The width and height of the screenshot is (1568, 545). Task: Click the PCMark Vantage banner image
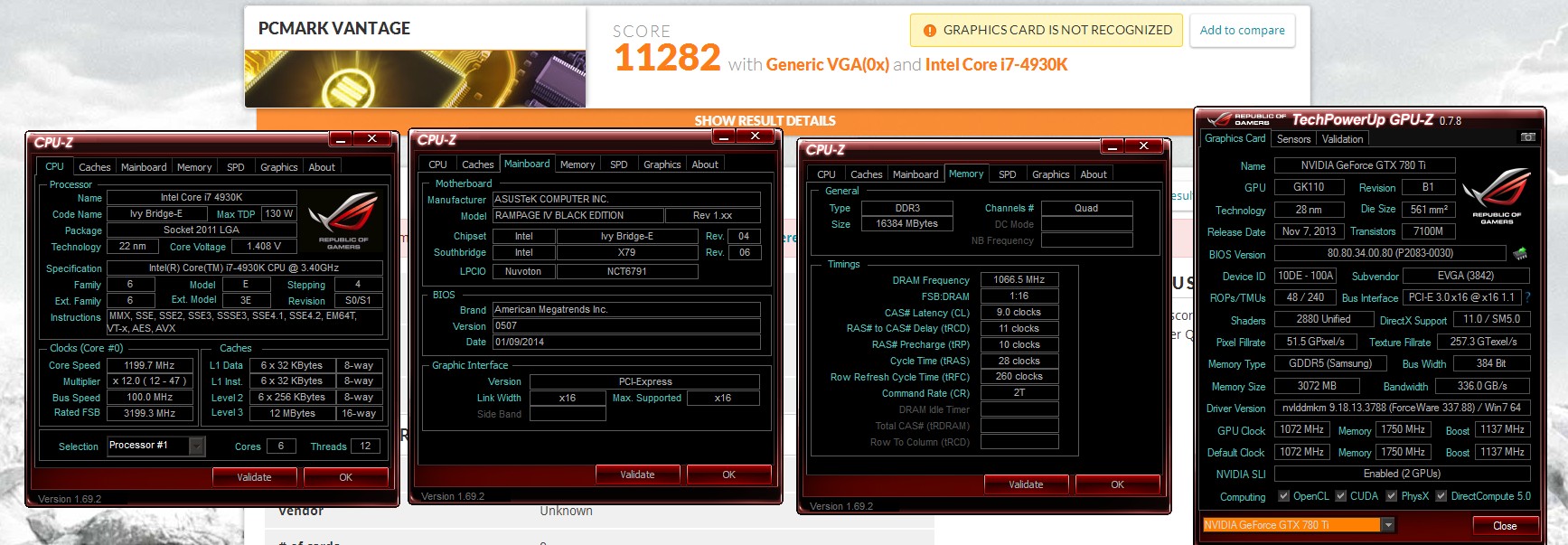[416, 79]
